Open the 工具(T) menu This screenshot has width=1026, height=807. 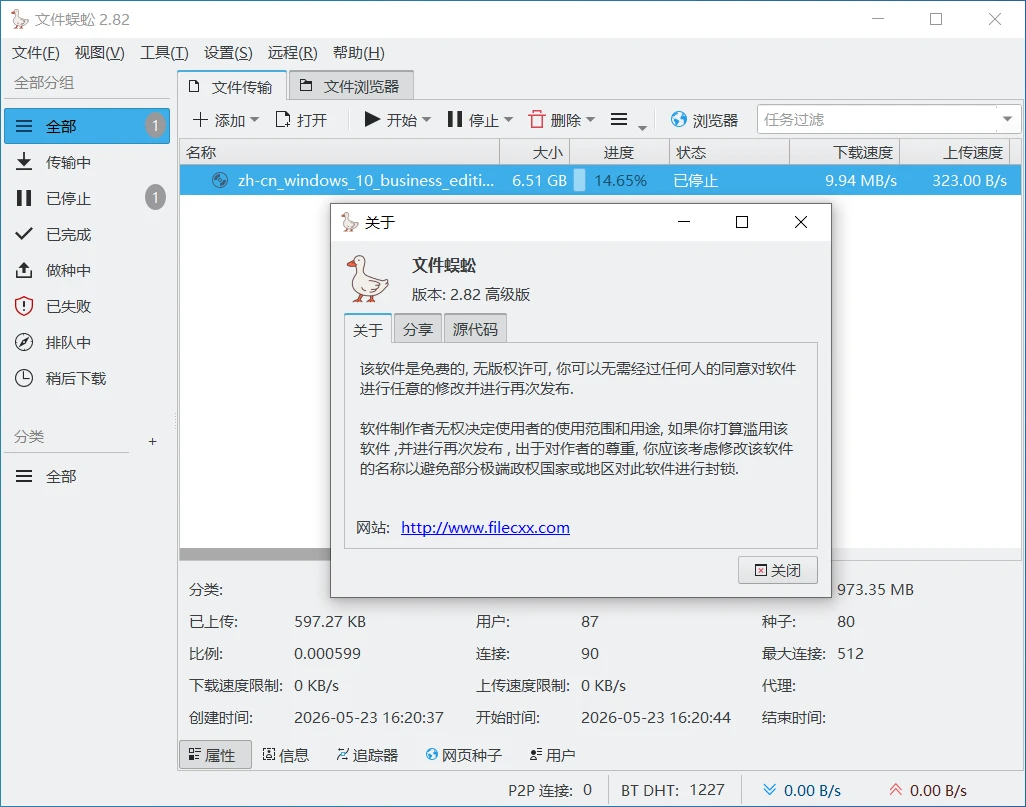(x=164, y=53)
